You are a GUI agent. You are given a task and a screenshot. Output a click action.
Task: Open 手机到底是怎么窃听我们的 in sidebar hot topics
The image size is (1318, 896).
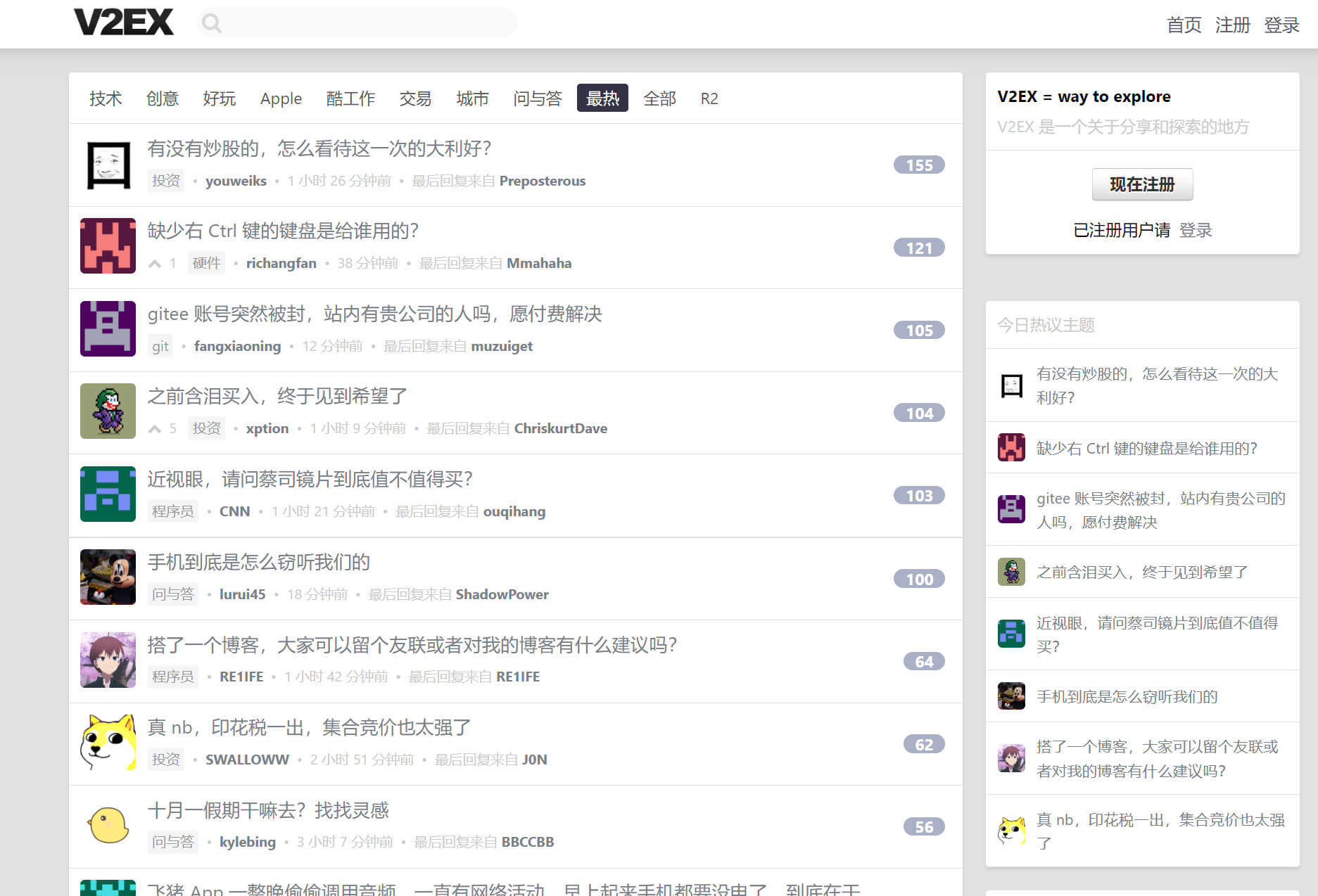[x=1127, y=696]
